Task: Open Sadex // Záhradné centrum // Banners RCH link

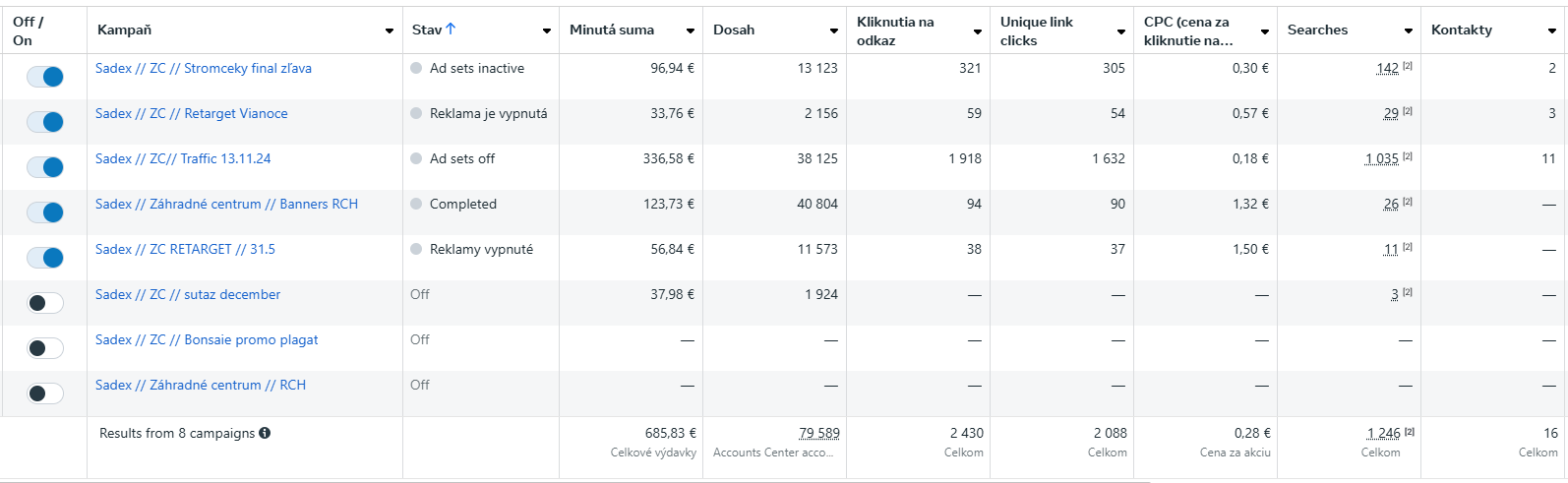Action: click(226, 205)
